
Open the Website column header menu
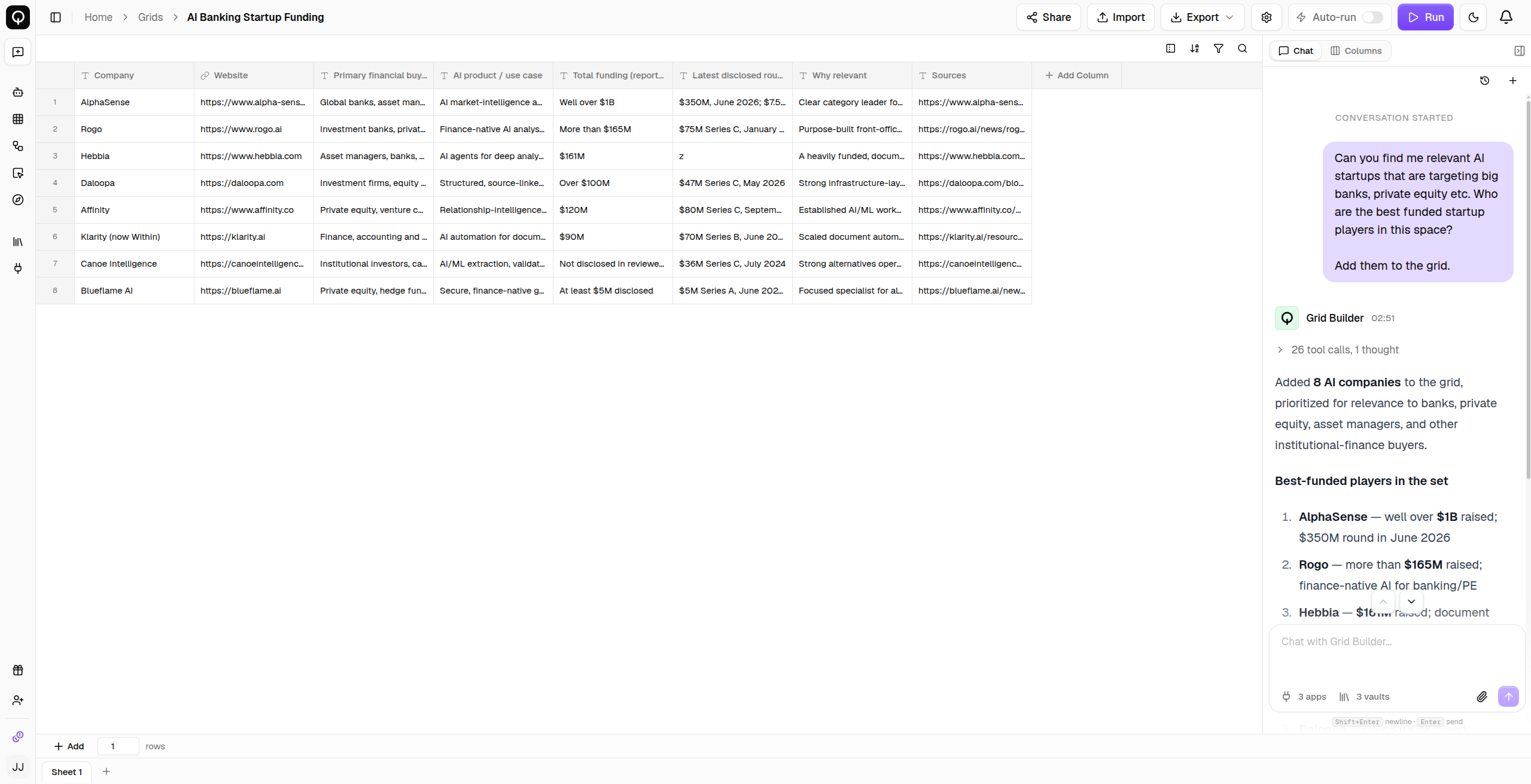pos(254,75)
